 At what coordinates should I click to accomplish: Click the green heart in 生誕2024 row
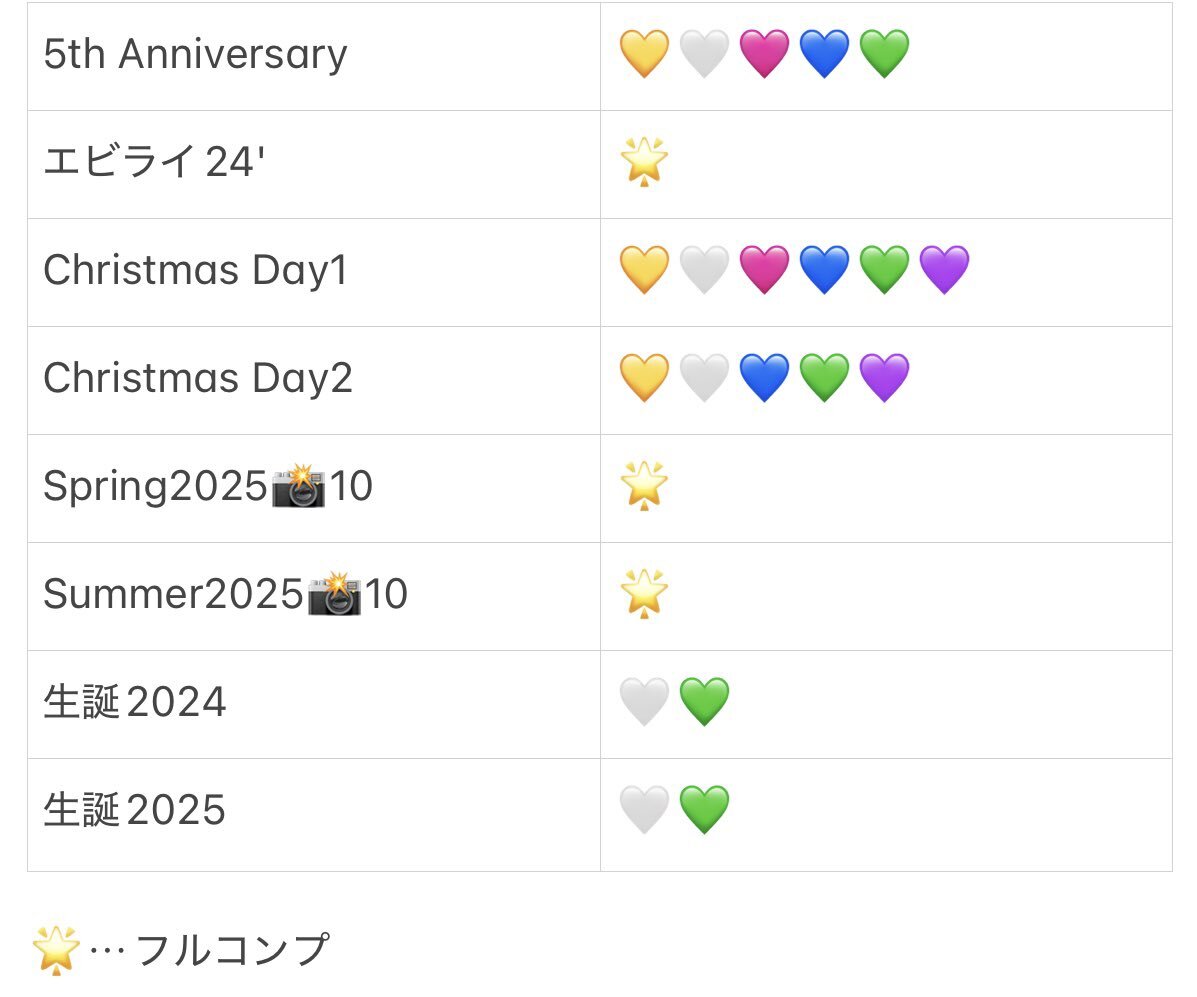[x=705, y=702]
